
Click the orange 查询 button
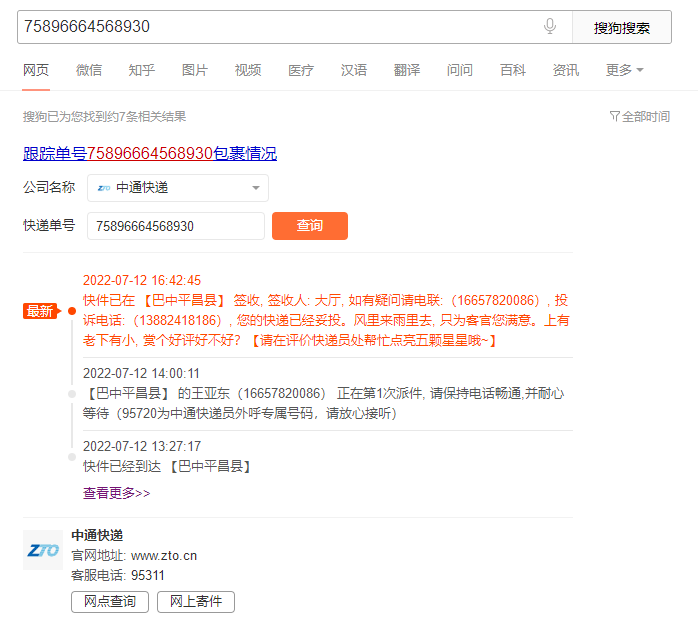pos(310,226)
